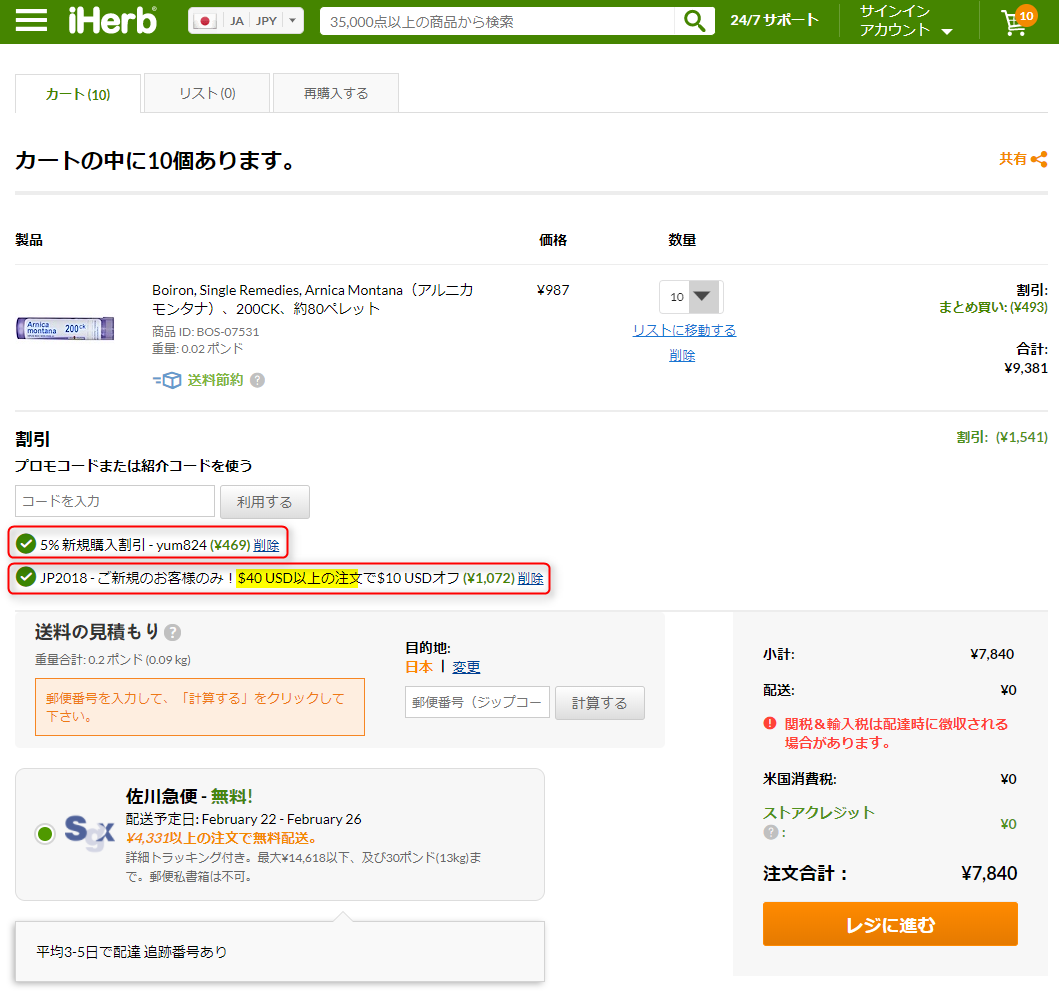Open the shopping cart icon with badge 10
The image size is (1059, 995).
1018,21
